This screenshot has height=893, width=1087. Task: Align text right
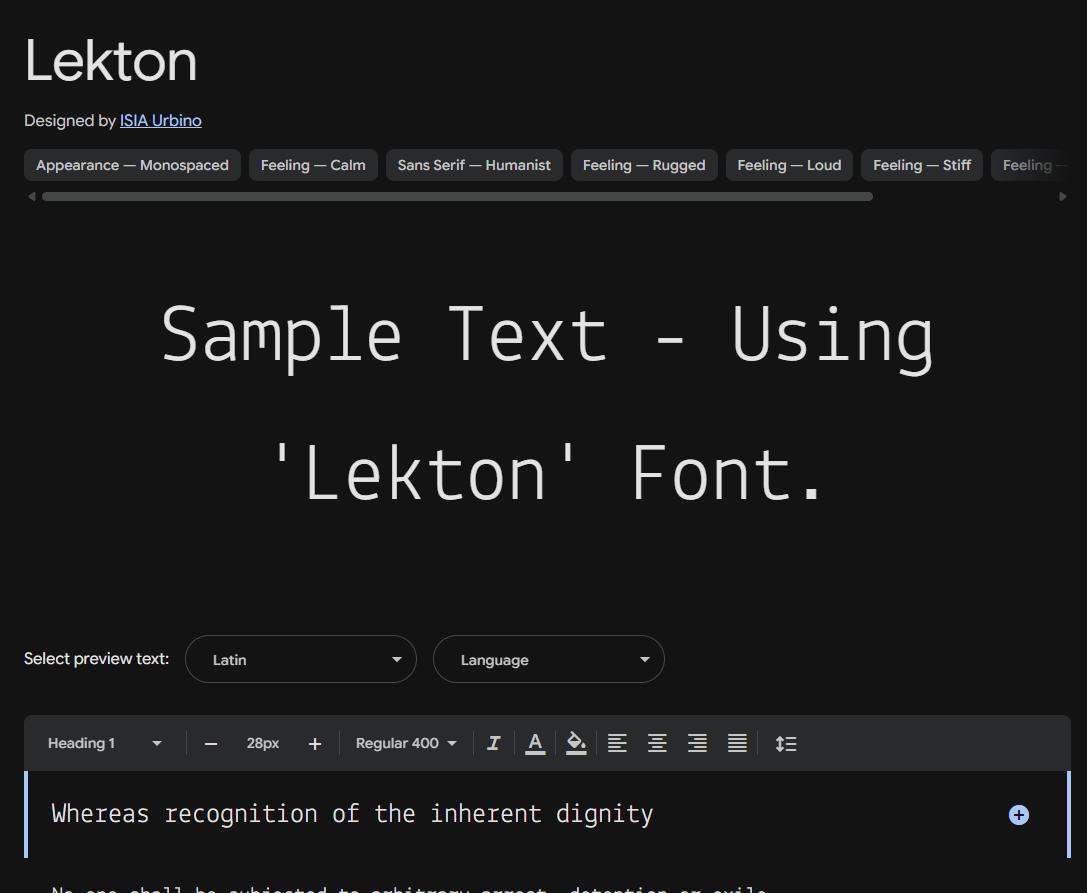(x=697, y=744)
